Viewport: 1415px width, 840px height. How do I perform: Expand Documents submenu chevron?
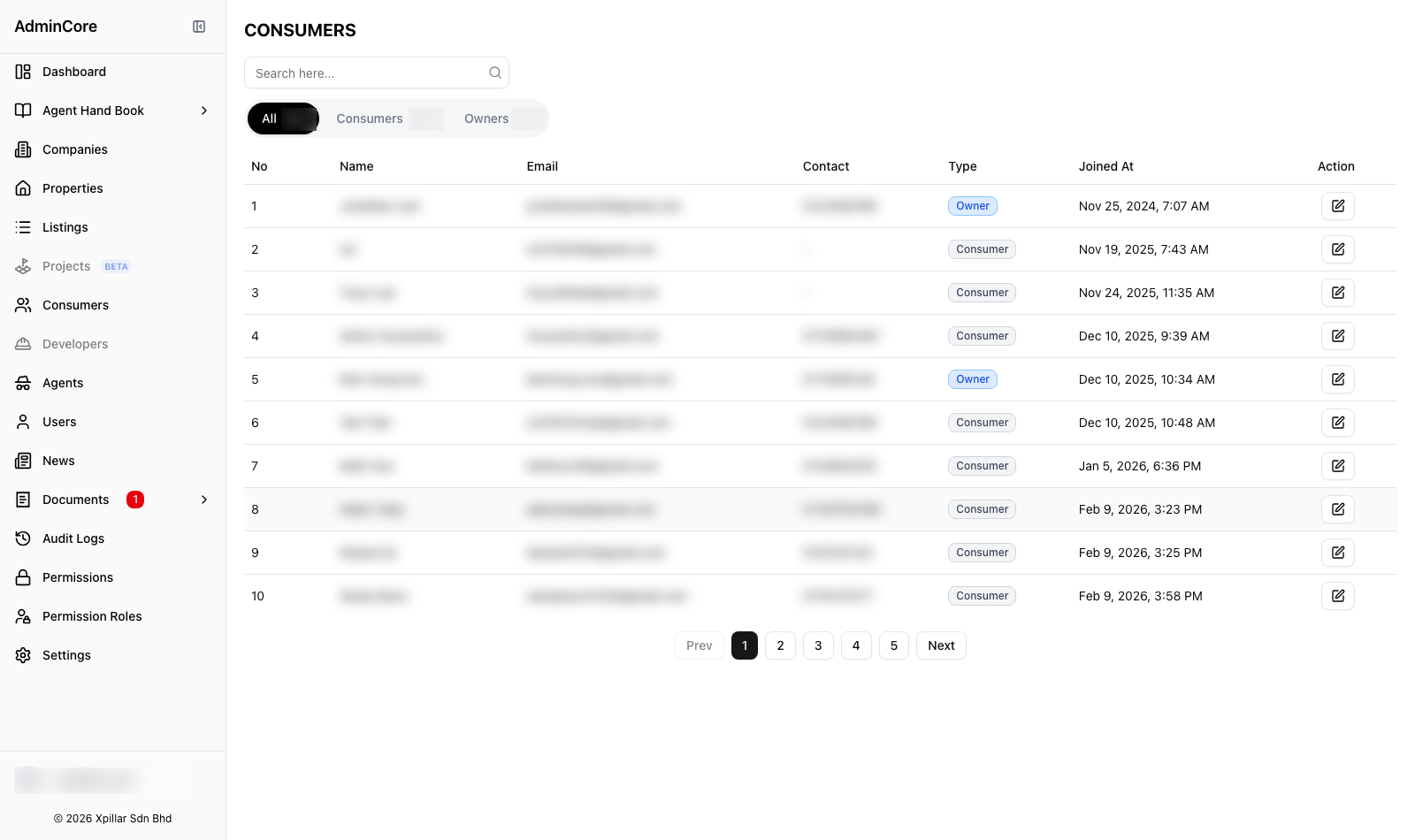point(204,500)
